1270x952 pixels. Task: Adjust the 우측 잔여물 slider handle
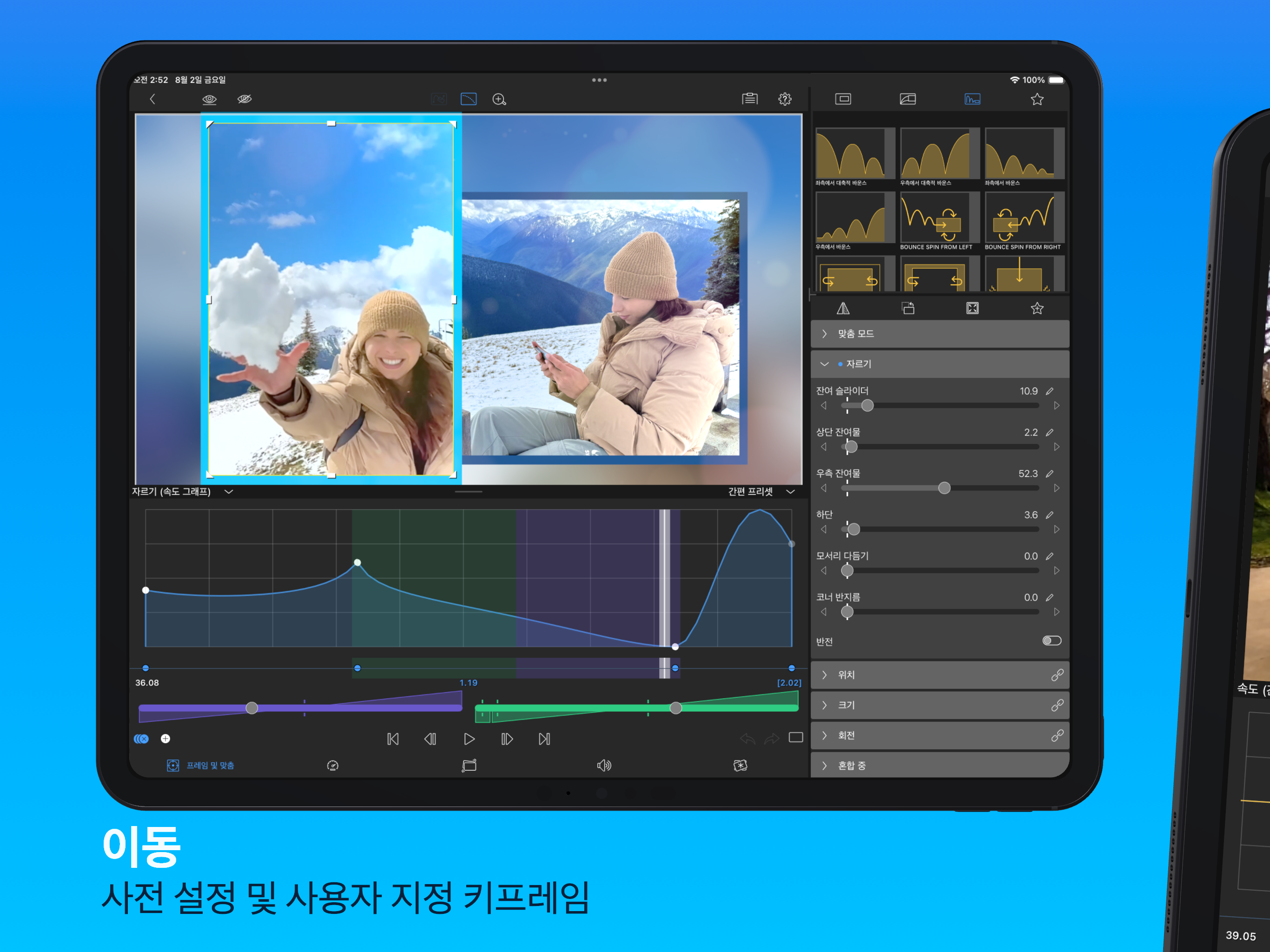tap(944, 488)
